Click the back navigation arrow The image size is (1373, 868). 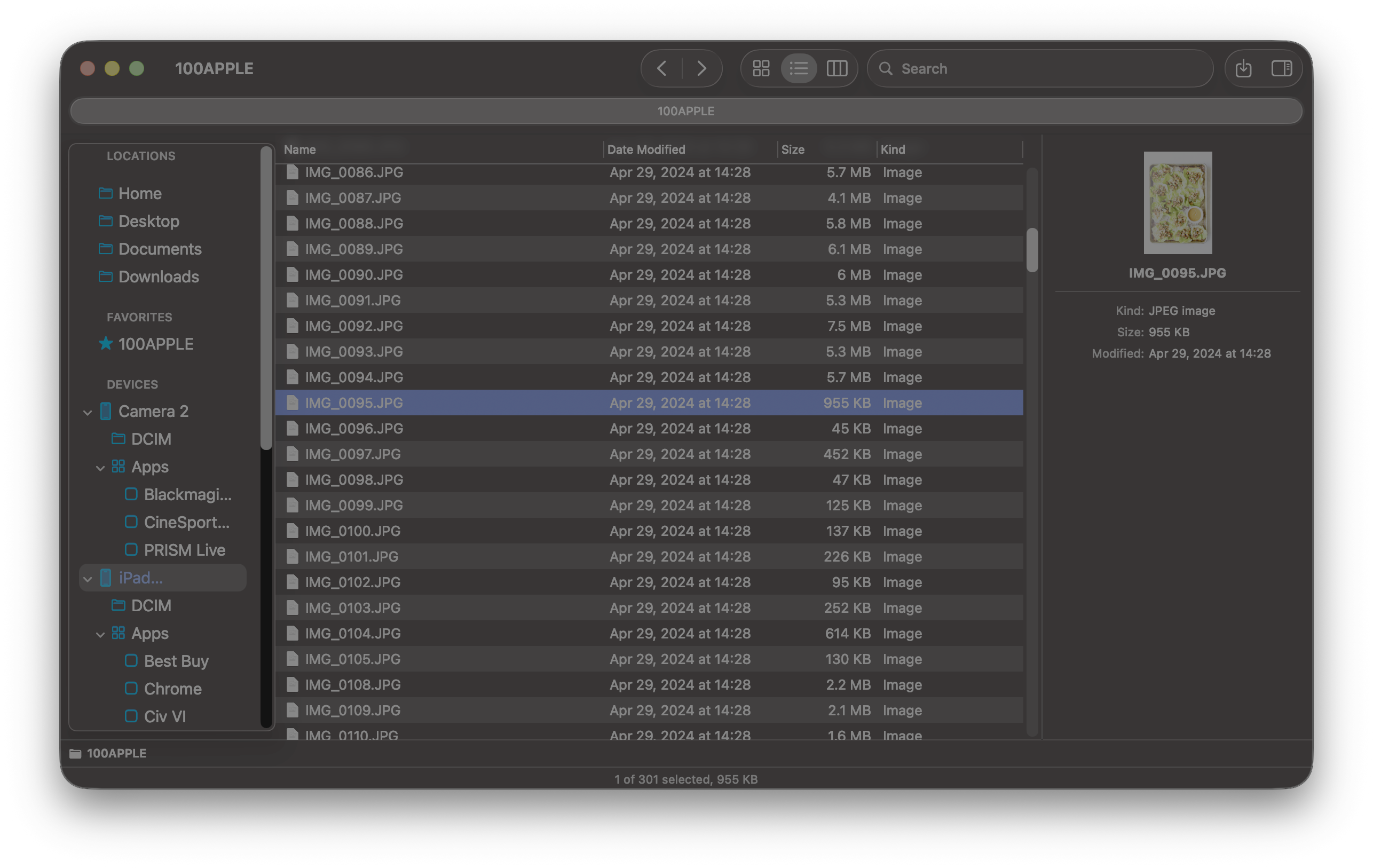click(661, 68)
